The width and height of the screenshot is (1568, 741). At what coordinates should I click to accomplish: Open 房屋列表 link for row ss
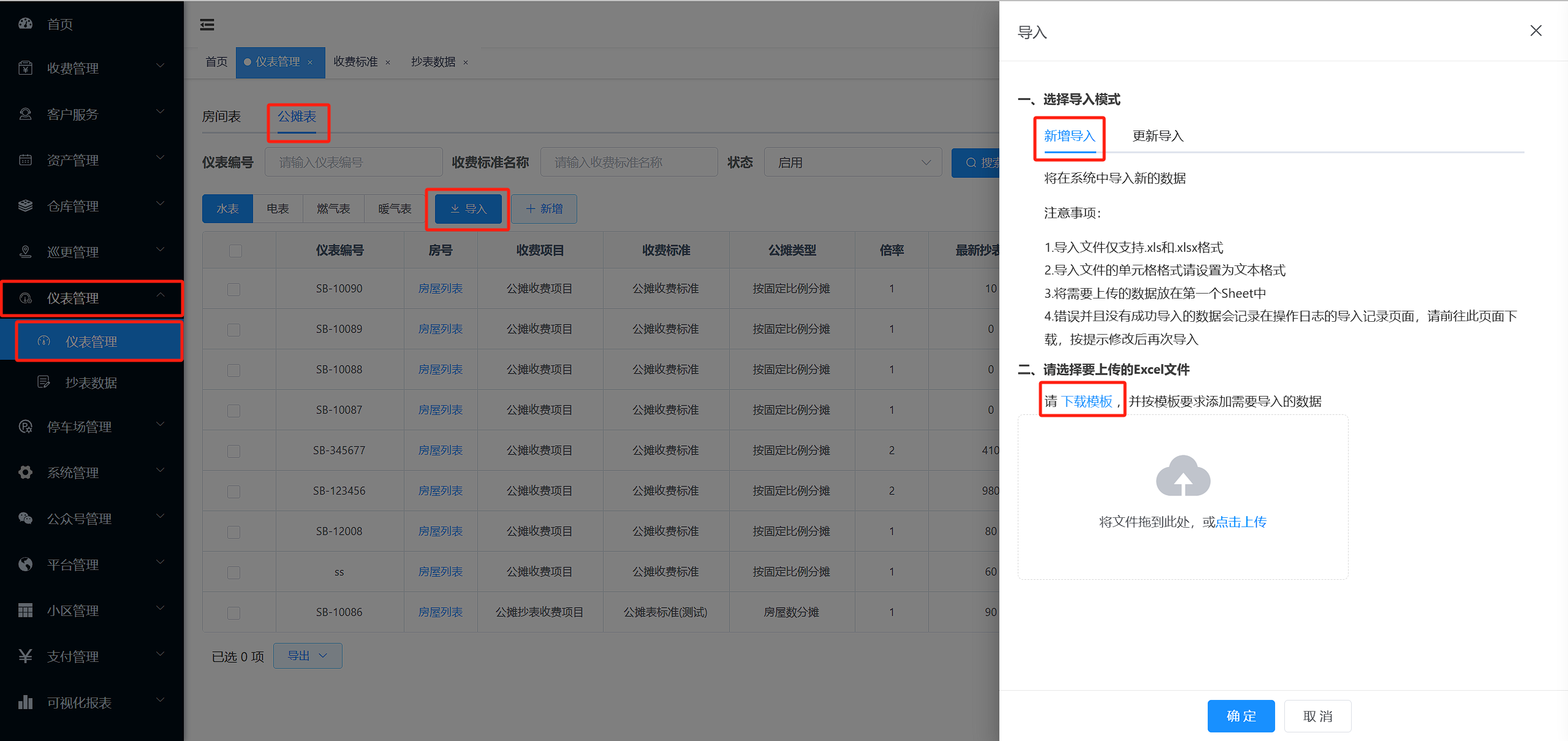[441, 572]
